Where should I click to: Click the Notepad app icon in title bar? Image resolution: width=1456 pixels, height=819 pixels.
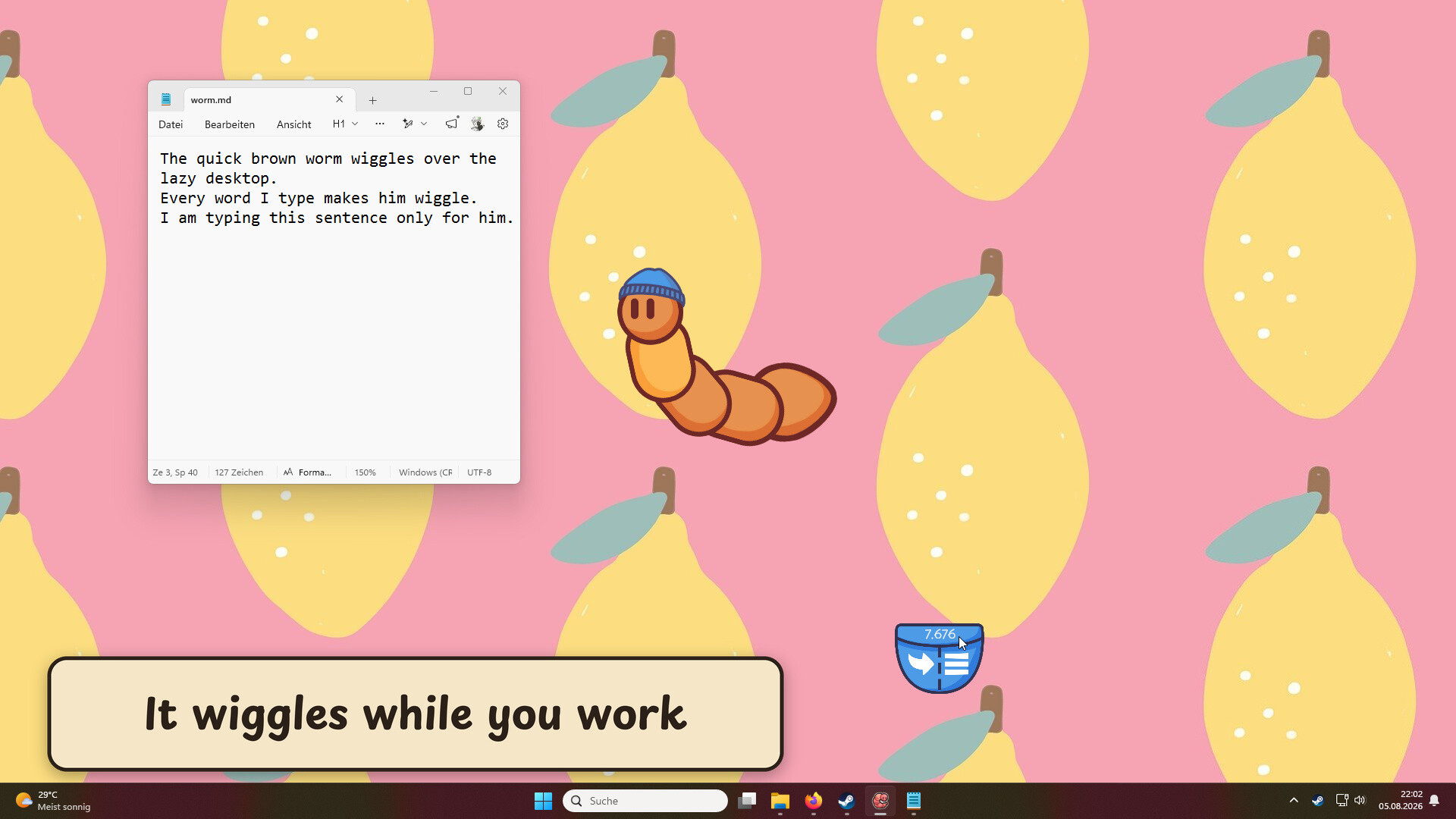pos(166,99)
